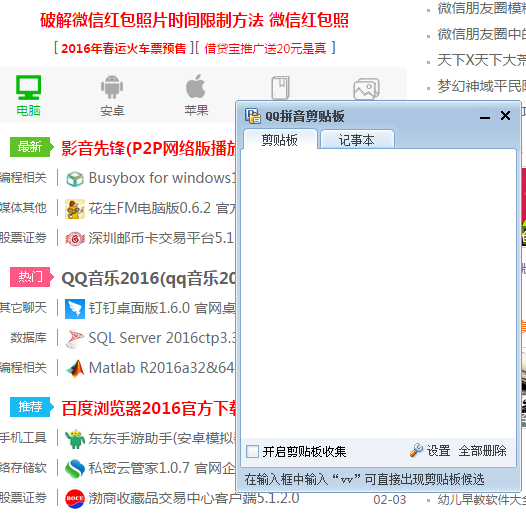
Task: Open the 幼儿早教软件大 sidebar link
Action: click(481, 500)
